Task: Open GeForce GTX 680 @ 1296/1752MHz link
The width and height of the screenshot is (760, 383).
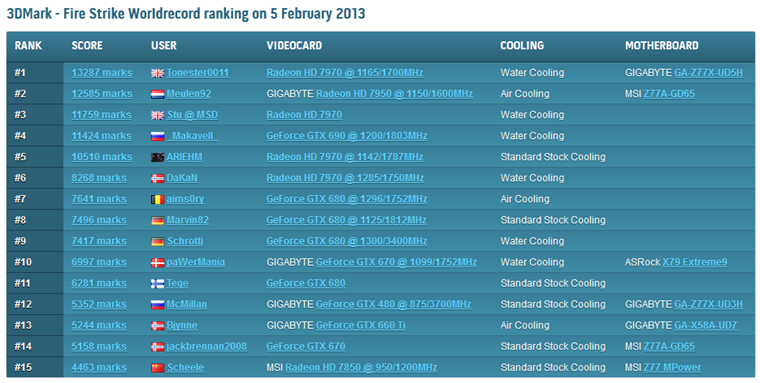Action: pos(347,199)
